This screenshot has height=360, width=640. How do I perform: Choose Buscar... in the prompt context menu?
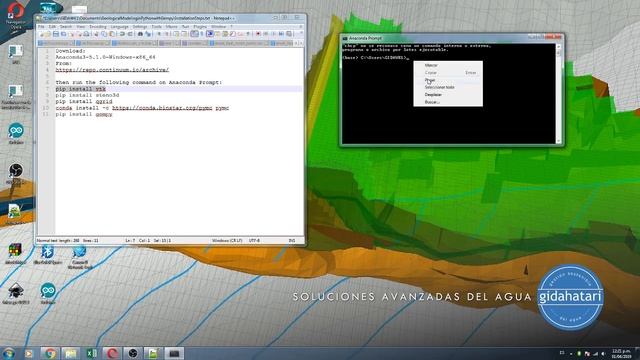click(x=448, y=102)
